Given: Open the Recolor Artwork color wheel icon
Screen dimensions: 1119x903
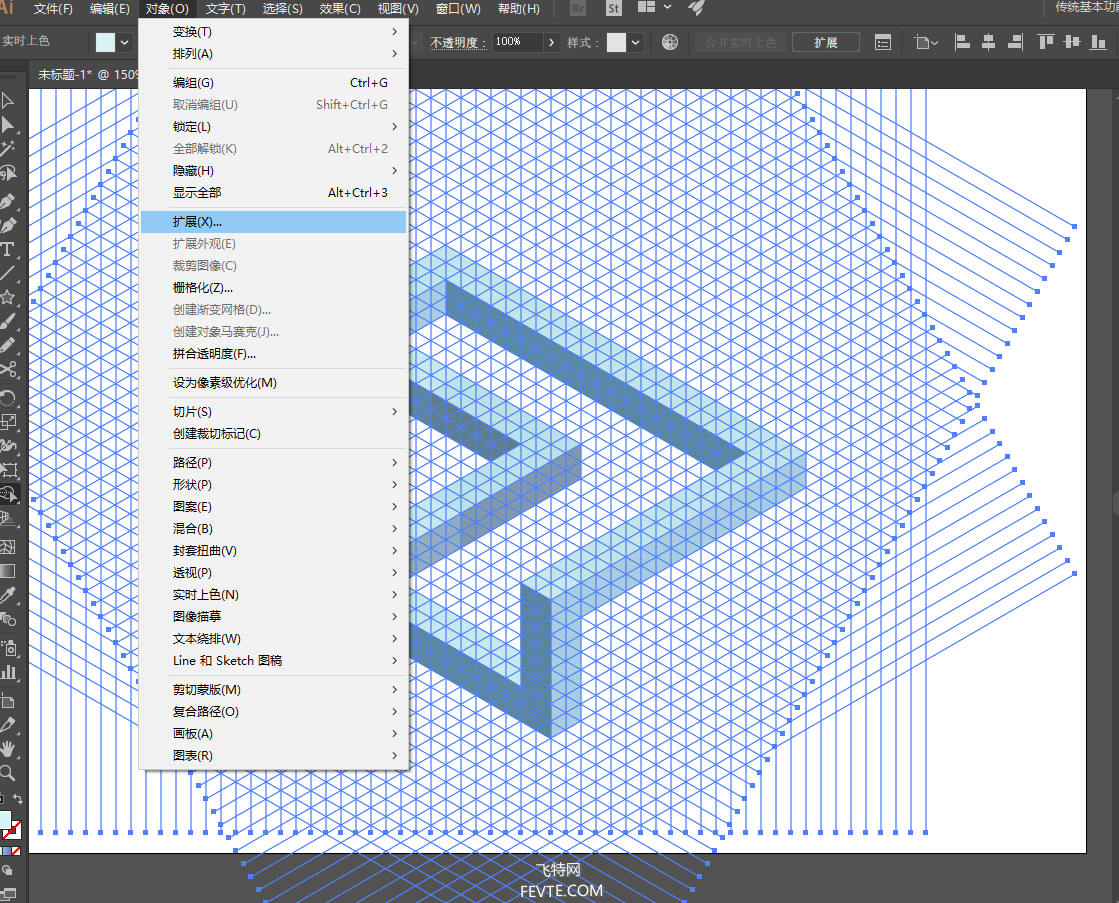Looking at the screenshot, I should point(670,42).
